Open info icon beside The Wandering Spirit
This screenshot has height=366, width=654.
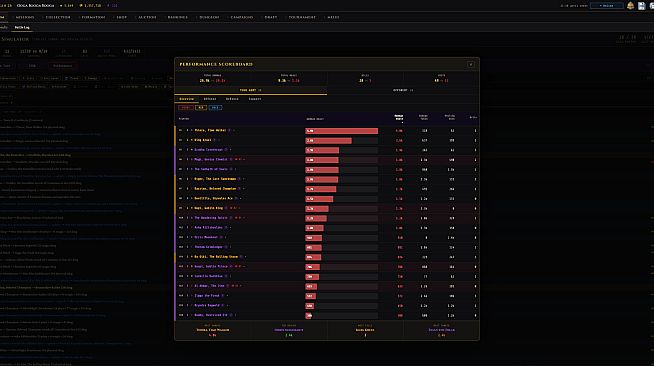(231, 218)
